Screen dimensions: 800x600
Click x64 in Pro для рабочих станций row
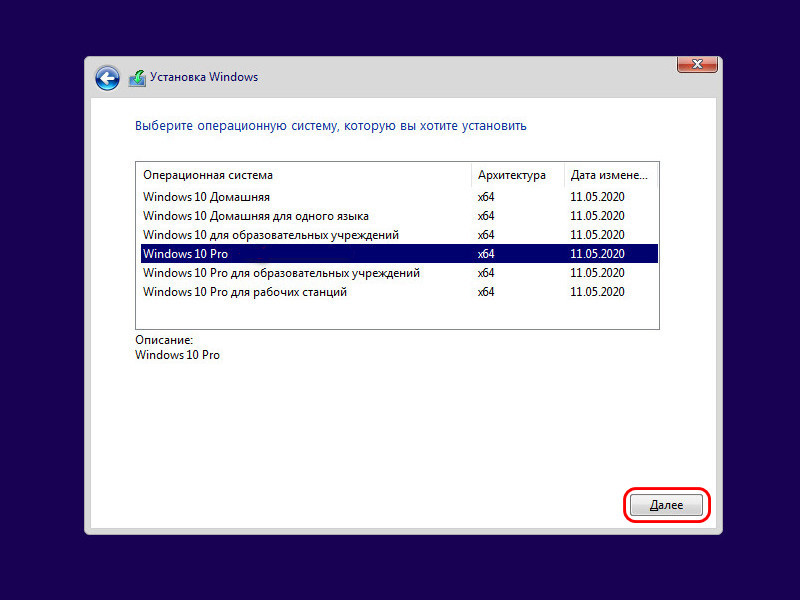pyautogui.click(x=486, y=292)
